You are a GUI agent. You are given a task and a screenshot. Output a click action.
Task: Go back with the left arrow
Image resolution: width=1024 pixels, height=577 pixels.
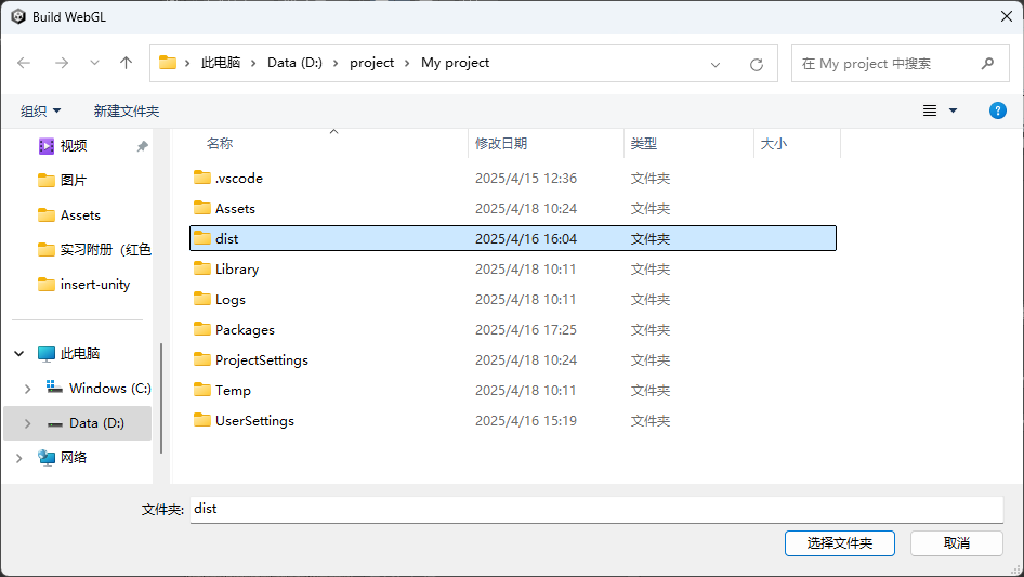pyautogui.click(x=24, y=63)
